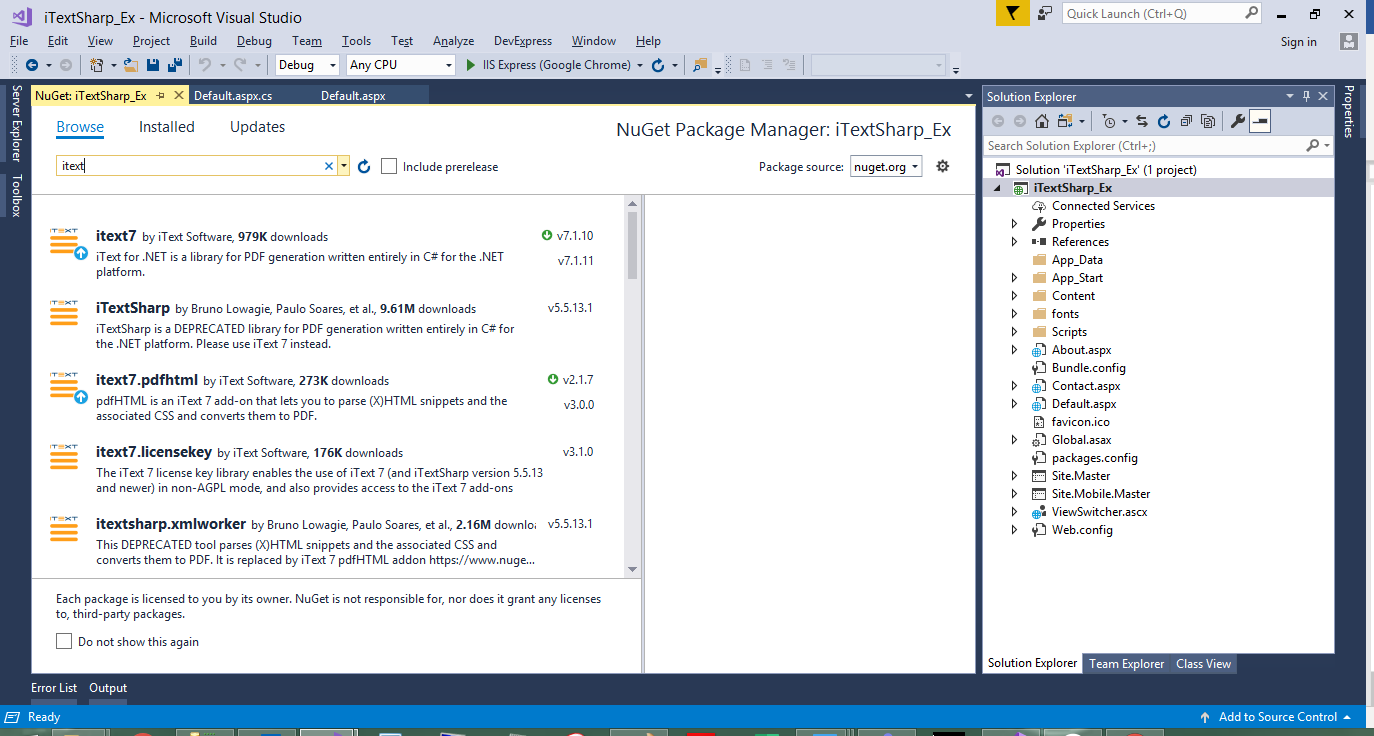Open the search history dropdown arrow

(344, 166)
